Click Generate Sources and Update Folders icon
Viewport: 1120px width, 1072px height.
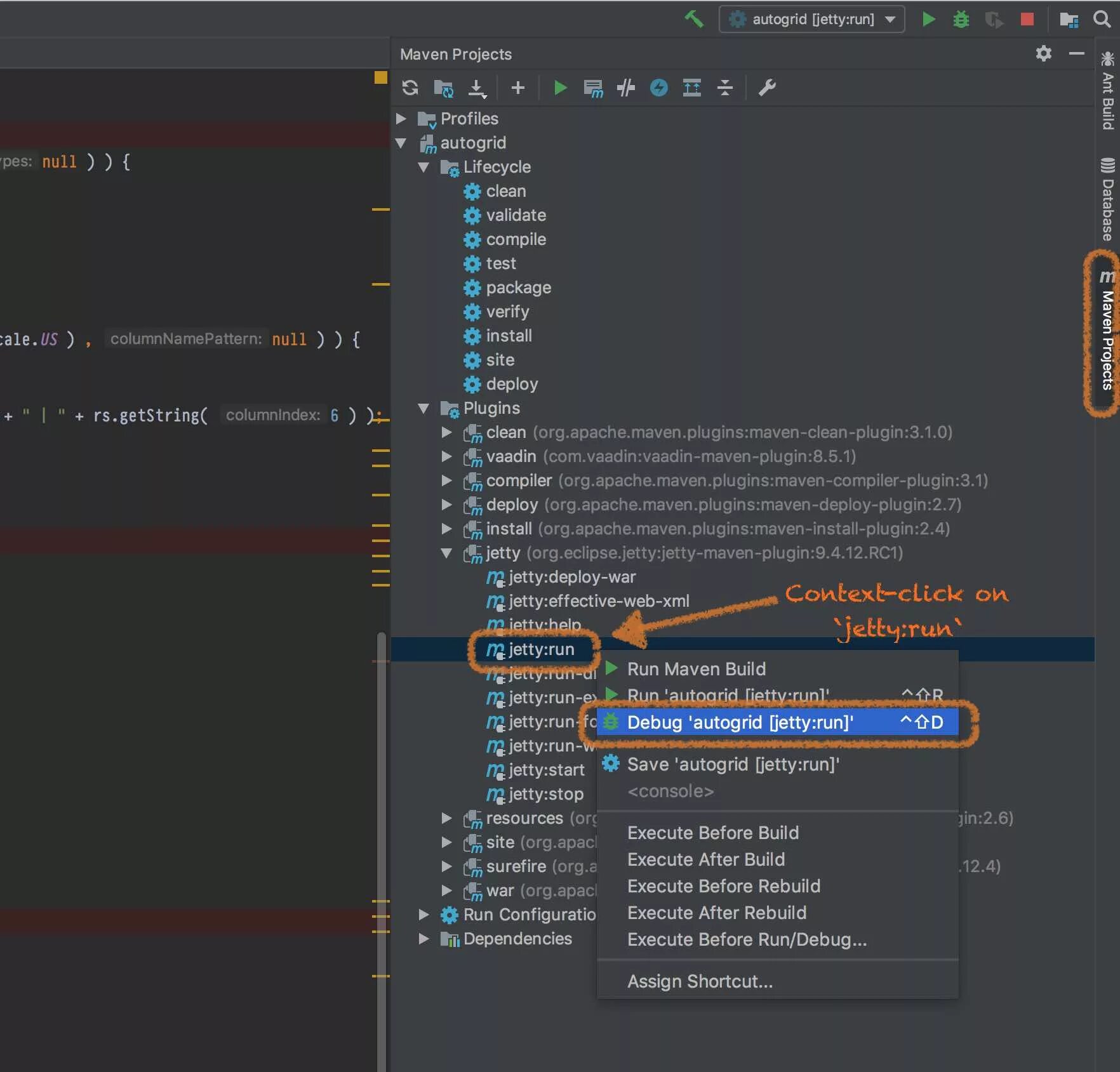[443, 88]
